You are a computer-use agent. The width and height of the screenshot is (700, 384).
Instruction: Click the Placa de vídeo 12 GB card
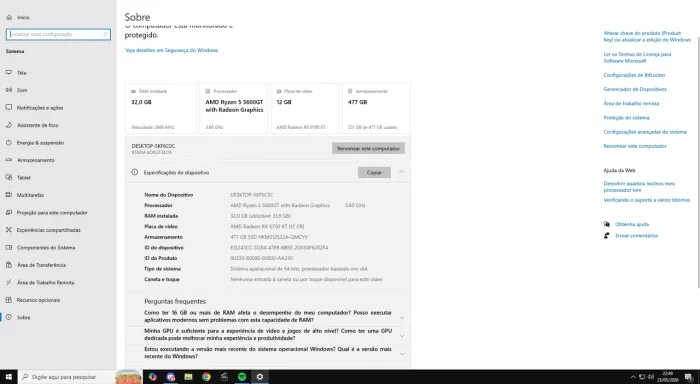coord(305,109)
